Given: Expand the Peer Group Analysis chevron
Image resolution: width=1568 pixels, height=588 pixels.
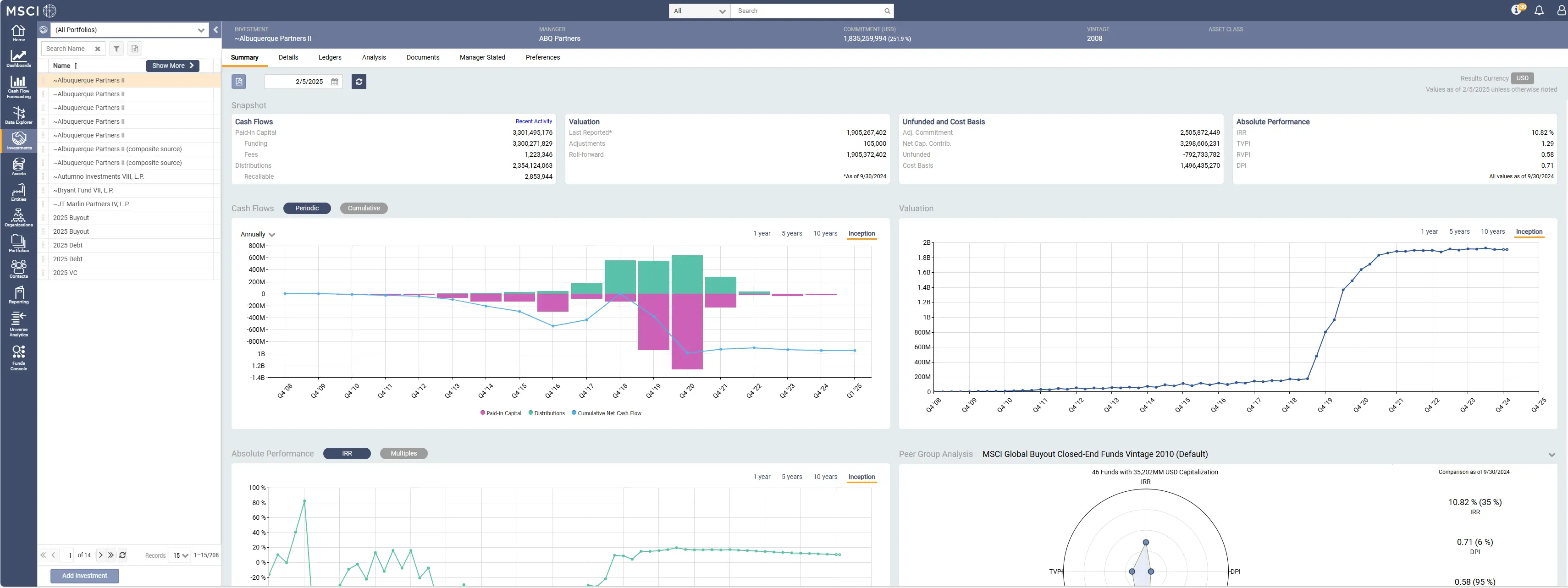Looking at the screenshot, I should (x=1551, y=455).
